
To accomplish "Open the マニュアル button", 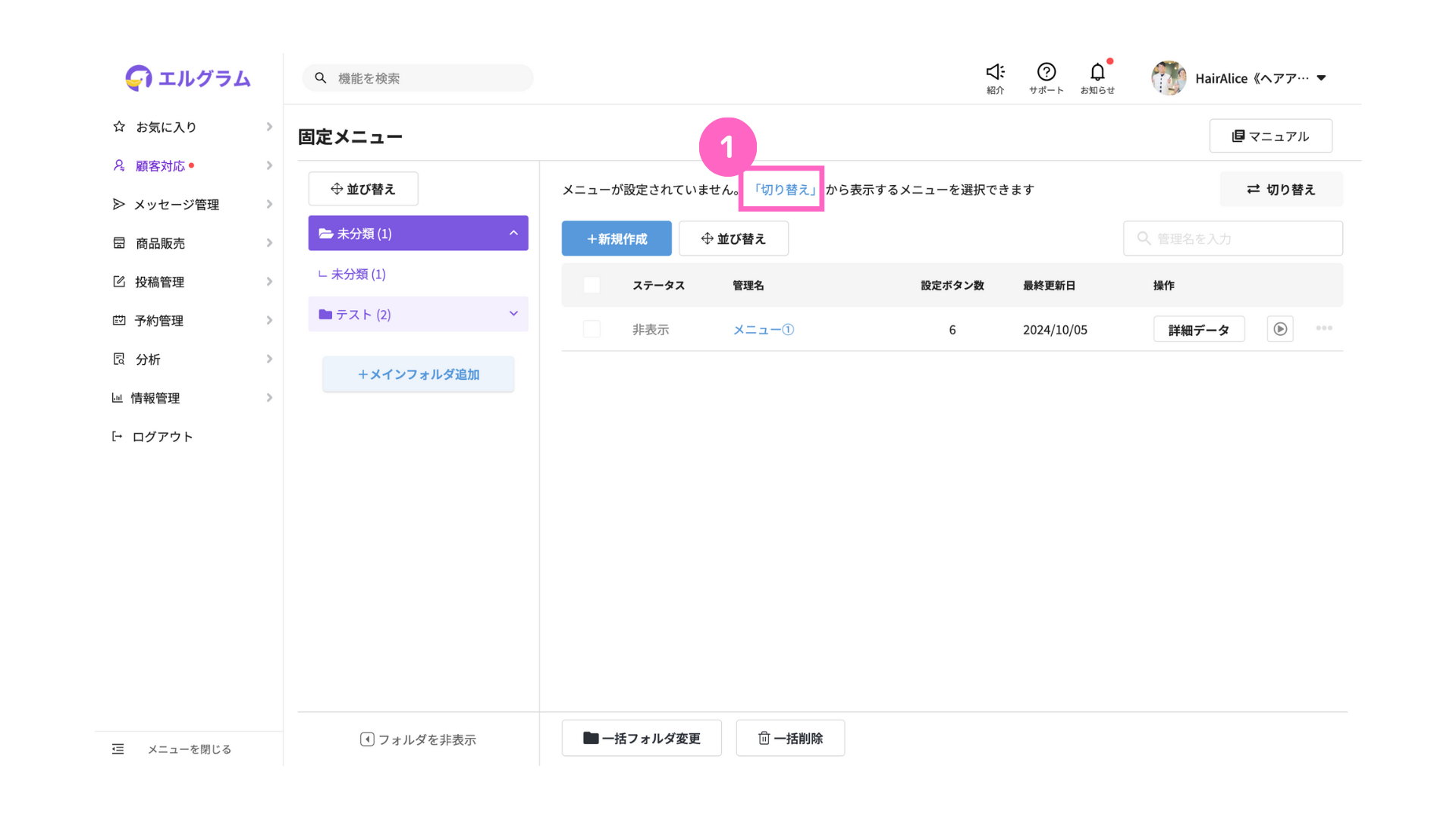I will pos(1271,136).
